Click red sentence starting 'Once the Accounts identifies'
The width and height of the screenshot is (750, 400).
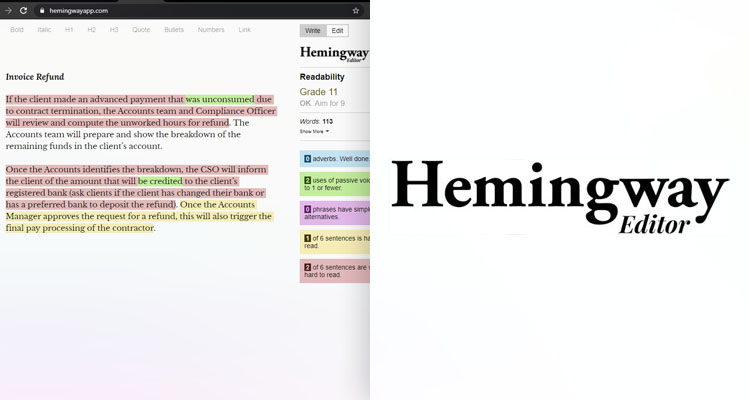pyautogui.click(x=136, y=169)
